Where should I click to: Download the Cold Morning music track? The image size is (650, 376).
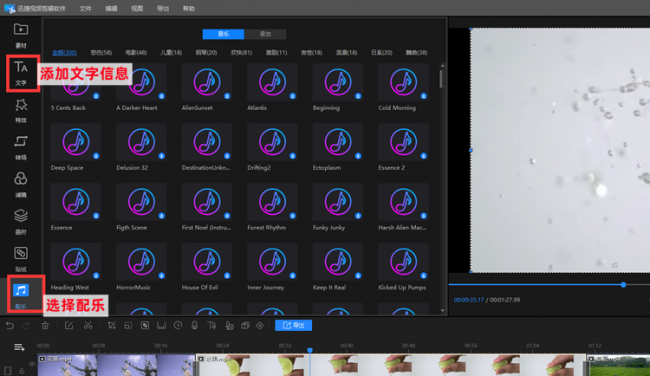click(x=423, y=96)
